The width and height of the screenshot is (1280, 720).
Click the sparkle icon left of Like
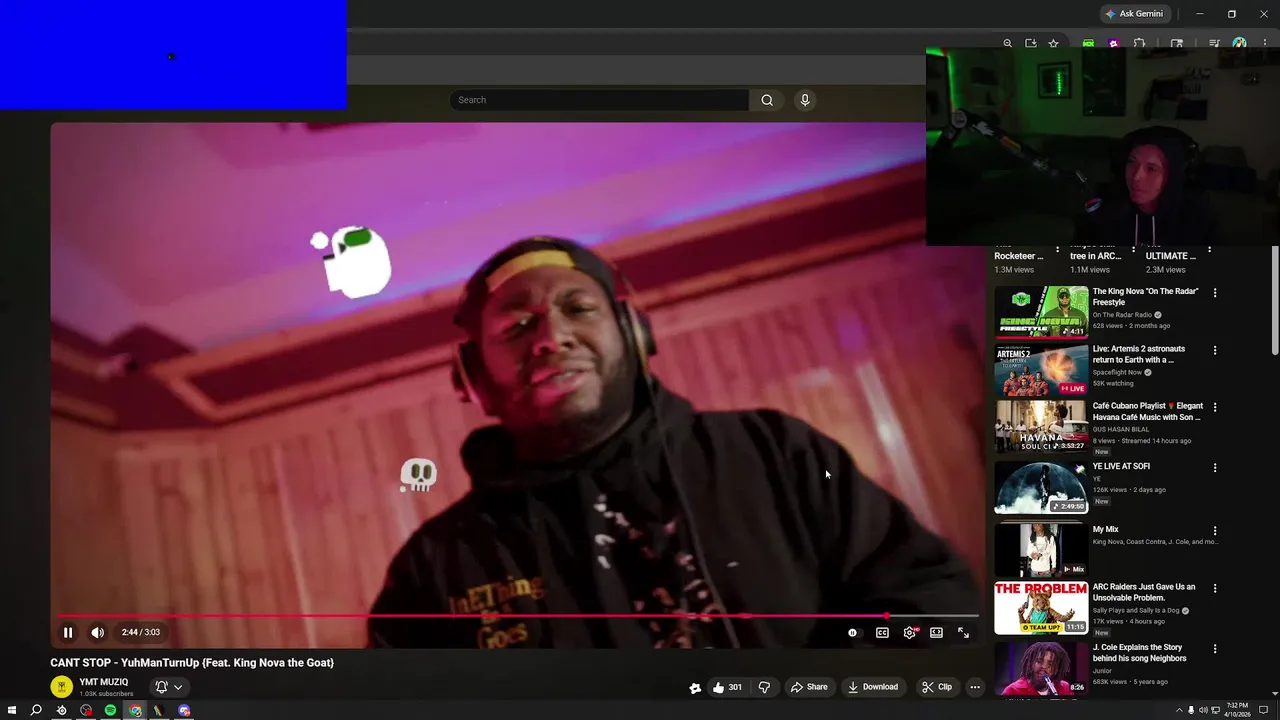coord(695,687)
